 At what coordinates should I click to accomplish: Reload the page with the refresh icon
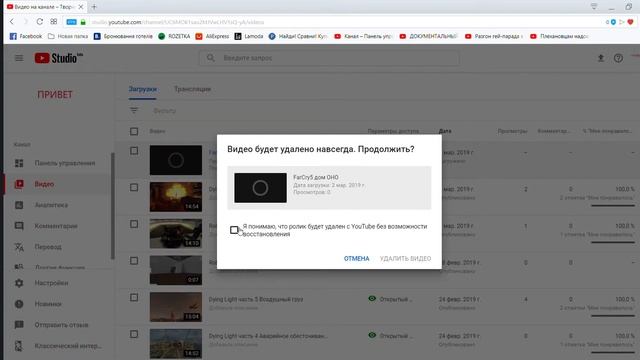40,22
